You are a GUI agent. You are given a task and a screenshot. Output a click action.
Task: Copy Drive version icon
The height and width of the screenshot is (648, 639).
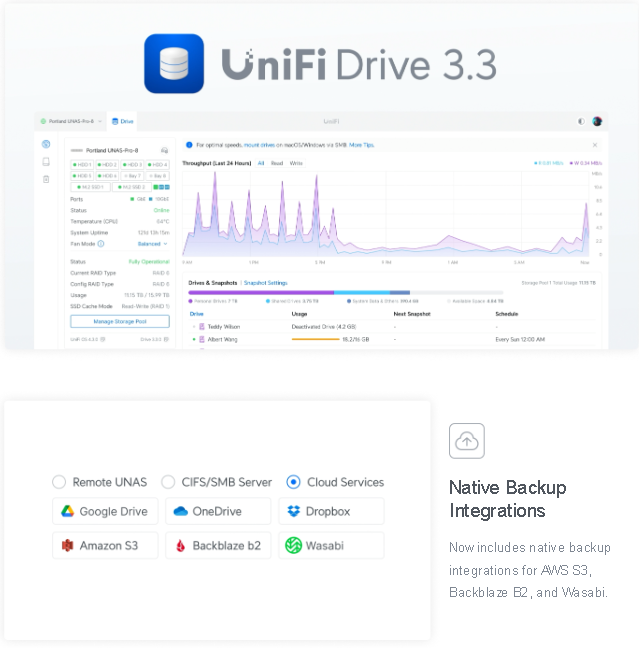166,339
